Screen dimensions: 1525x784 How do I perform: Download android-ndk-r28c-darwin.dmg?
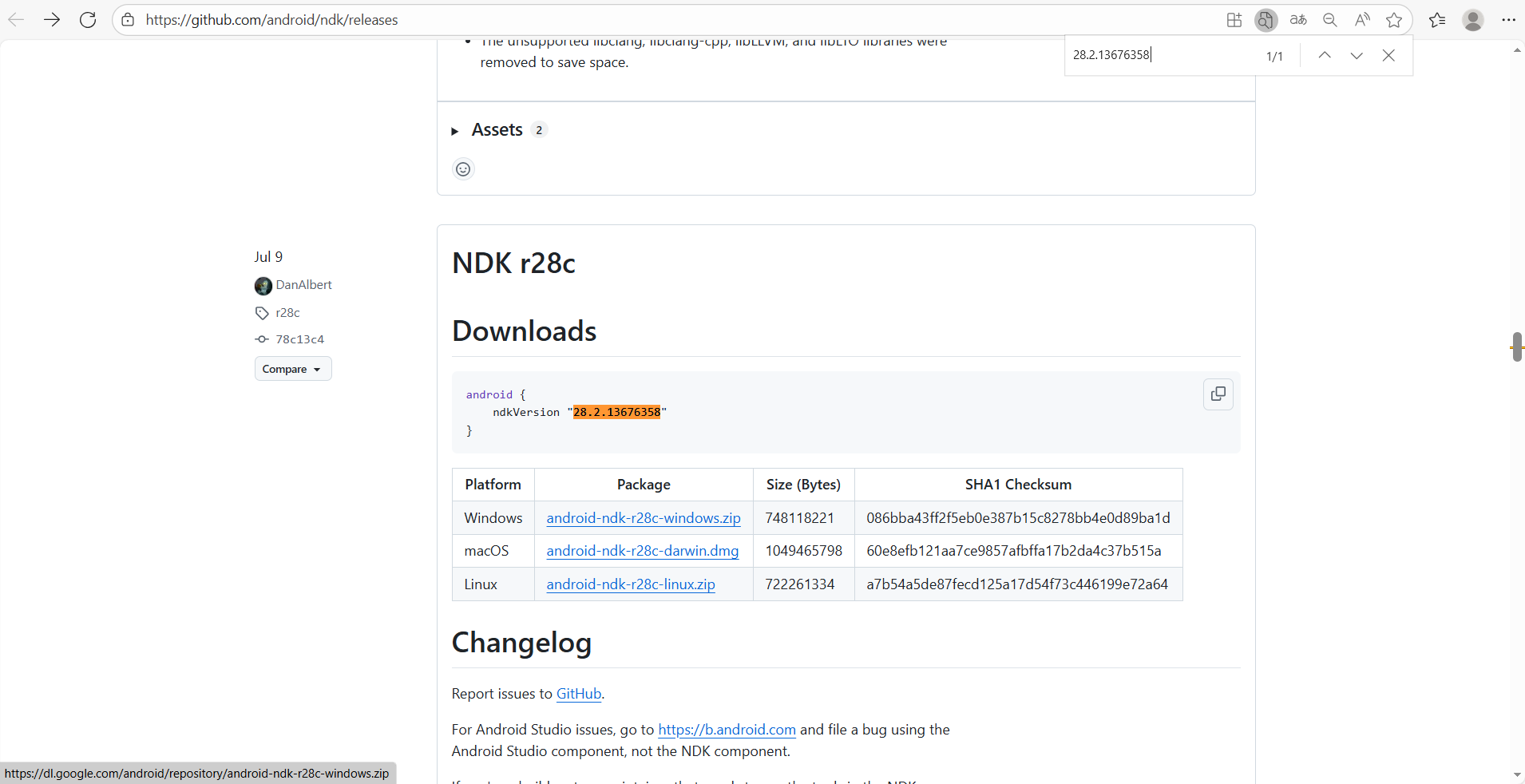(x=643, y=551)
